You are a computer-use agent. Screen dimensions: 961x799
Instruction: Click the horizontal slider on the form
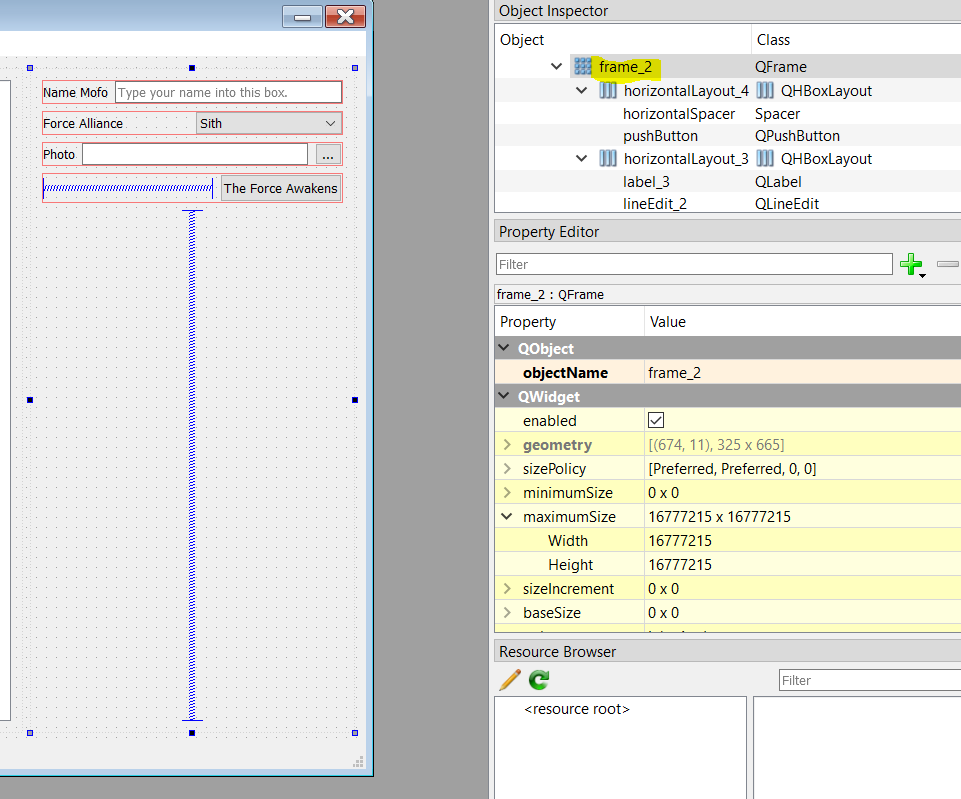point(127,188)
